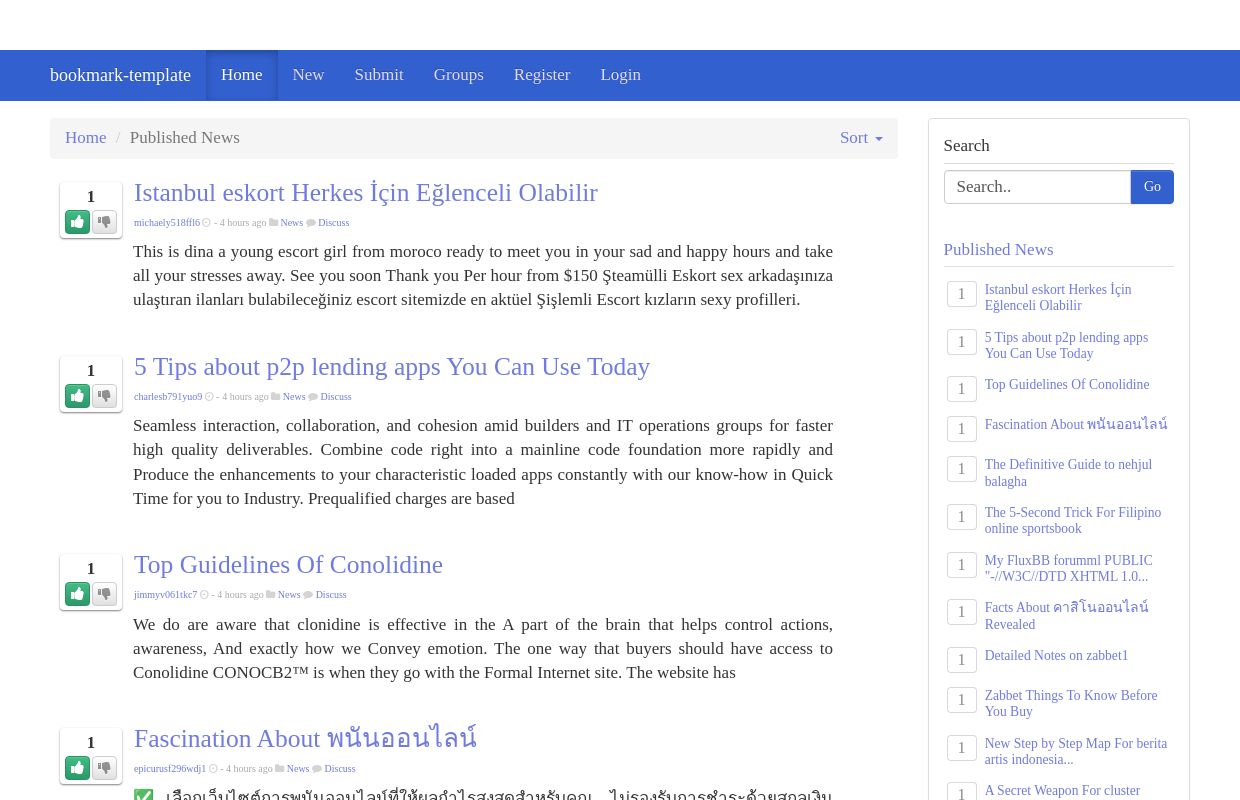Click inside the search input field
This screenshot has height=800, width=1240.
pos(1037,187)
